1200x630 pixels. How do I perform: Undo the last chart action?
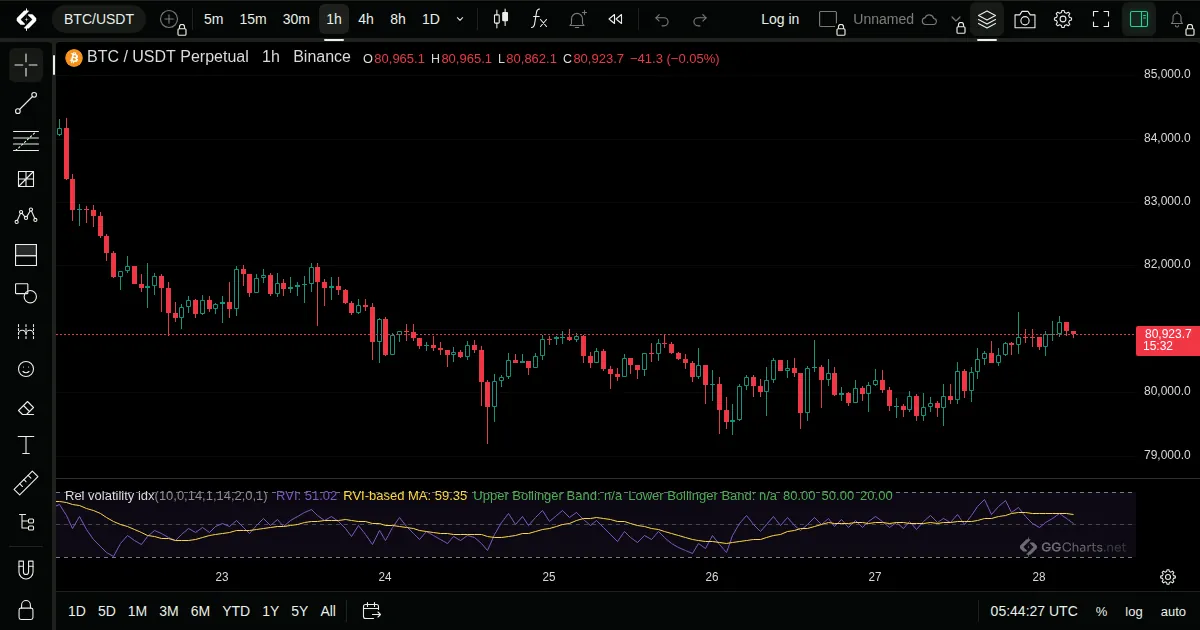point(662,19)
